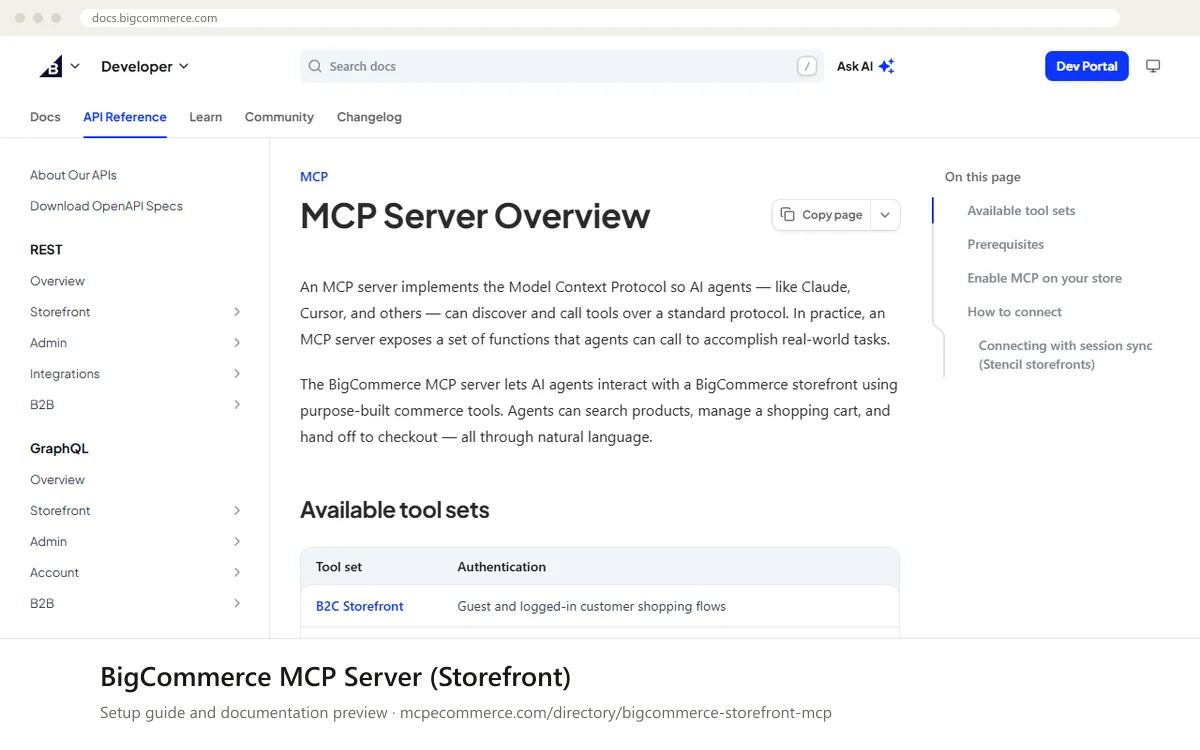Click the slash shortcut key badge
Screen dimensions: 1200x750
(807, 66)
